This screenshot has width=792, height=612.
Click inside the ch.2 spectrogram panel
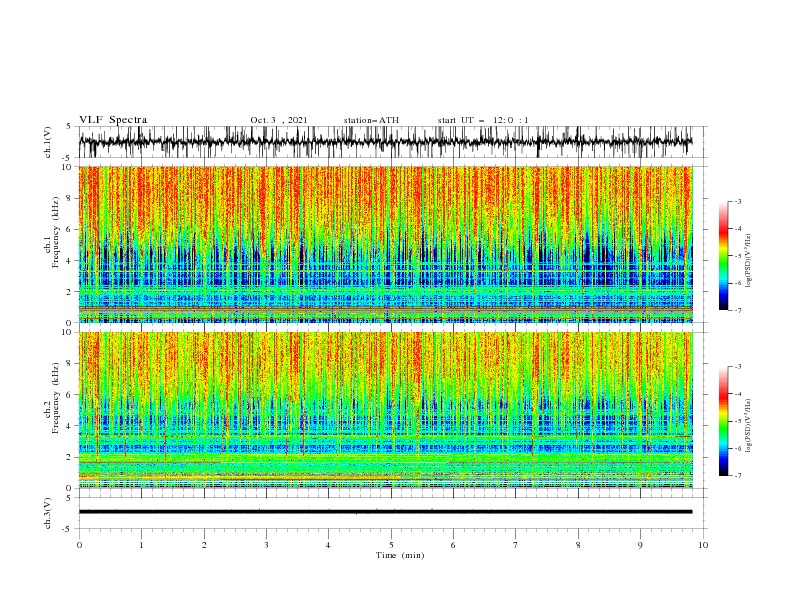tap(385, 410)
